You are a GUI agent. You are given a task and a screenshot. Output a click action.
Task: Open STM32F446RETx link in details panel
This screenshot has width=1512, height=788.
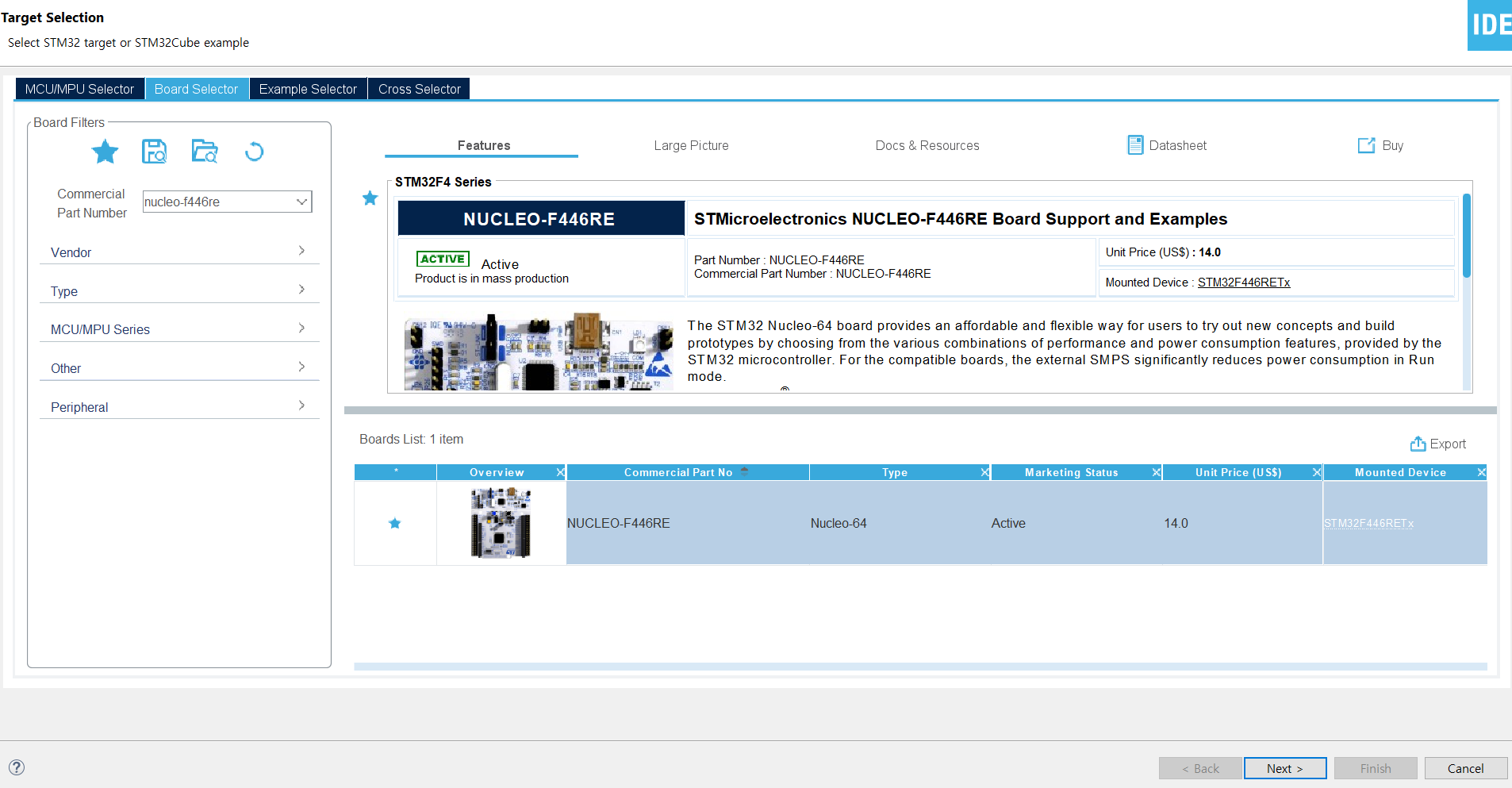(x=1243, y=283)
